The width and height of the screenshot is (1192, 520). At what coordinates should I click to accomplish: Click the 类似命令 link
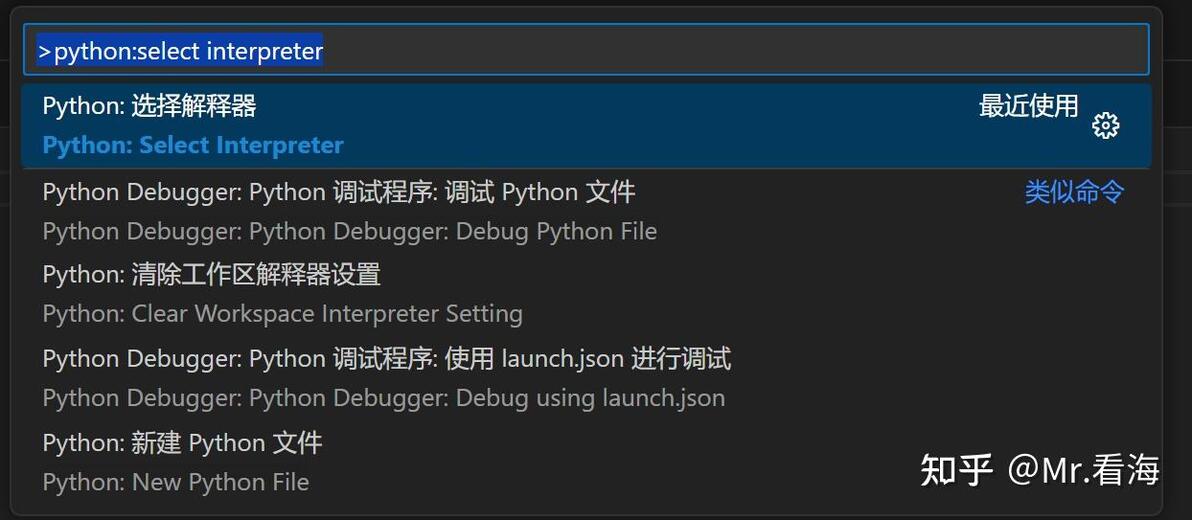[1074, 192]
